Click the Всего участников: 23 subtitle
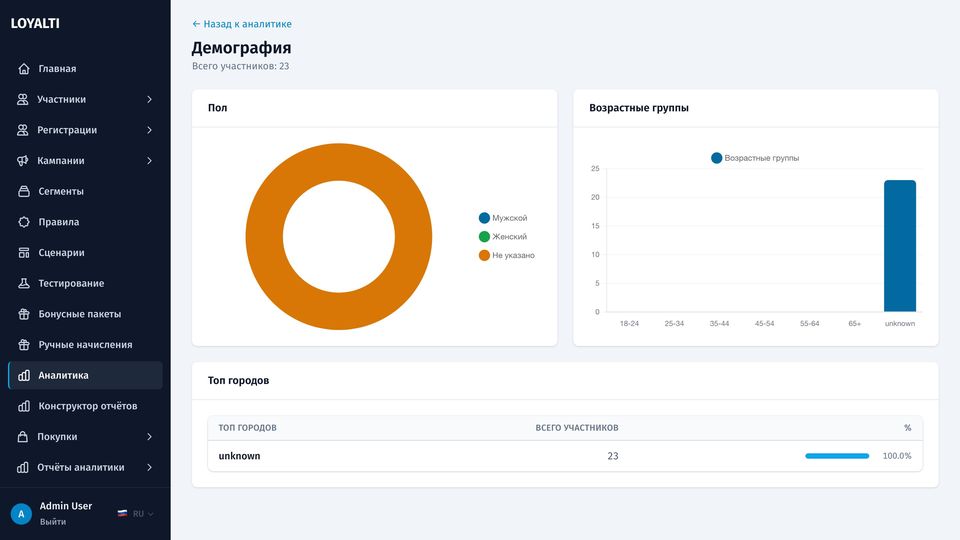The image size is (960, 540). (241, 66)
